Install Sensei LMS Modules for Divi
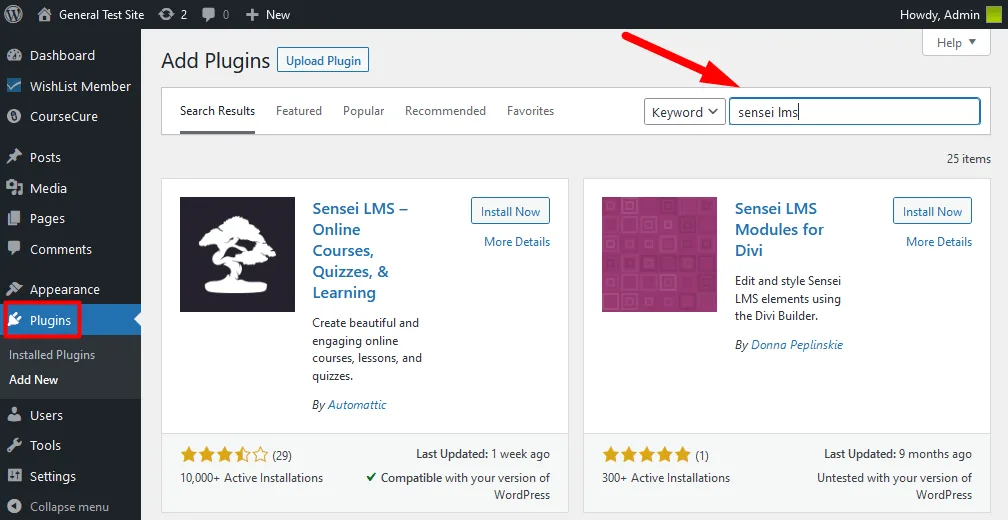The image size is (1008, 520). point(932,211)
